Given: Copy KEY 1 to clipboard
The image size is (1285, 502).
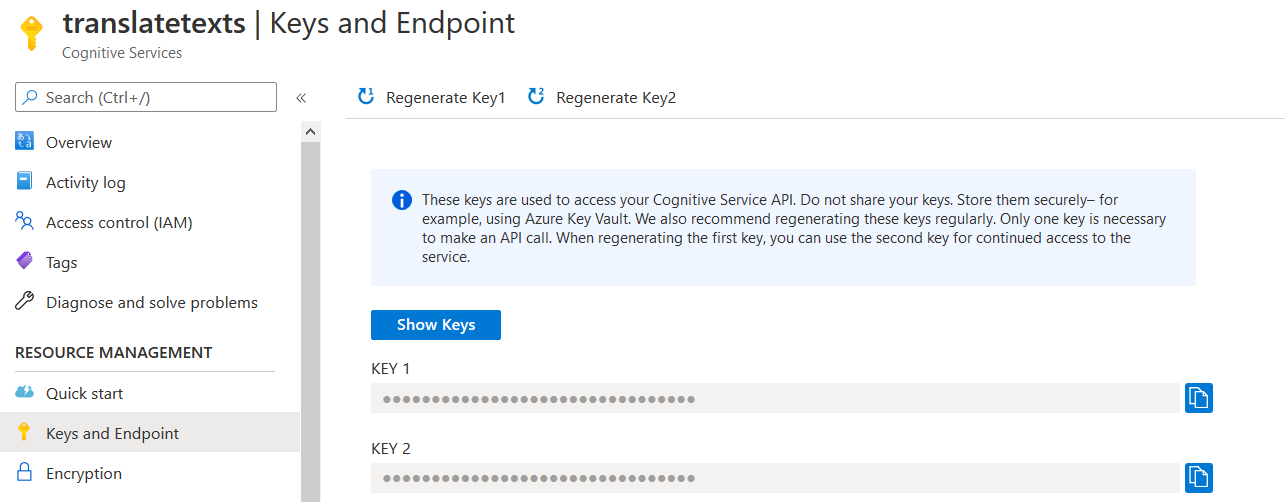Looking at the screenshot, I should pyautogui.click(x=1199, y=398).
